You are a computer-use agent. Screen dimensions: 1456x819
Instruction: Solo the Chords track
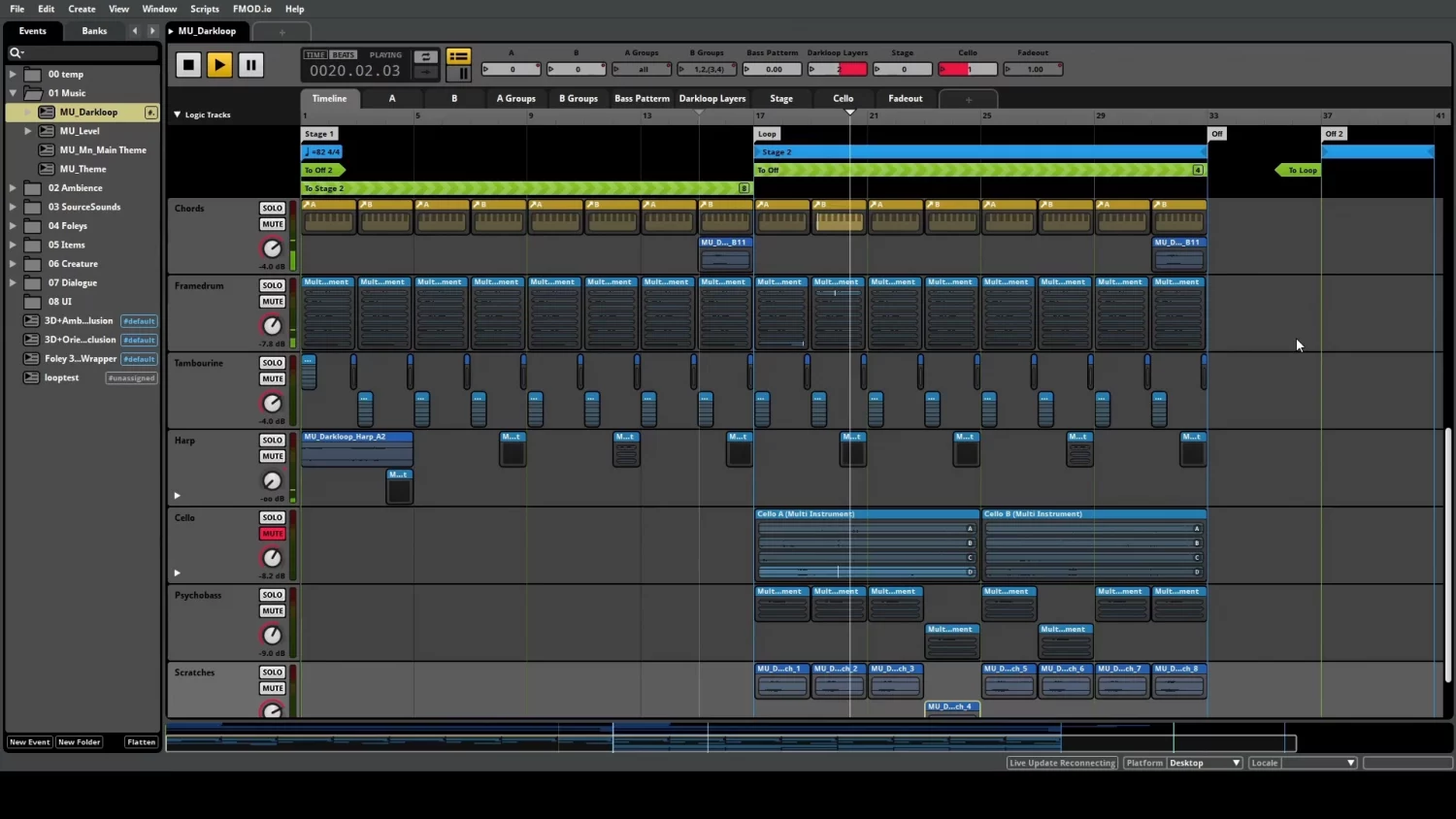pos(272,208)
